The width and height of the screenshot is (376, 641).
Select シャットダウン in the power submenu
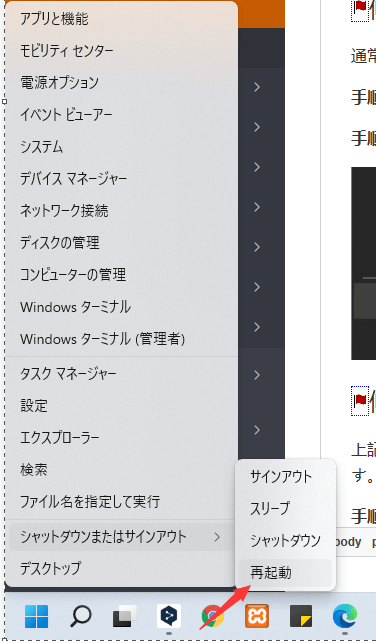coord(285,541)
